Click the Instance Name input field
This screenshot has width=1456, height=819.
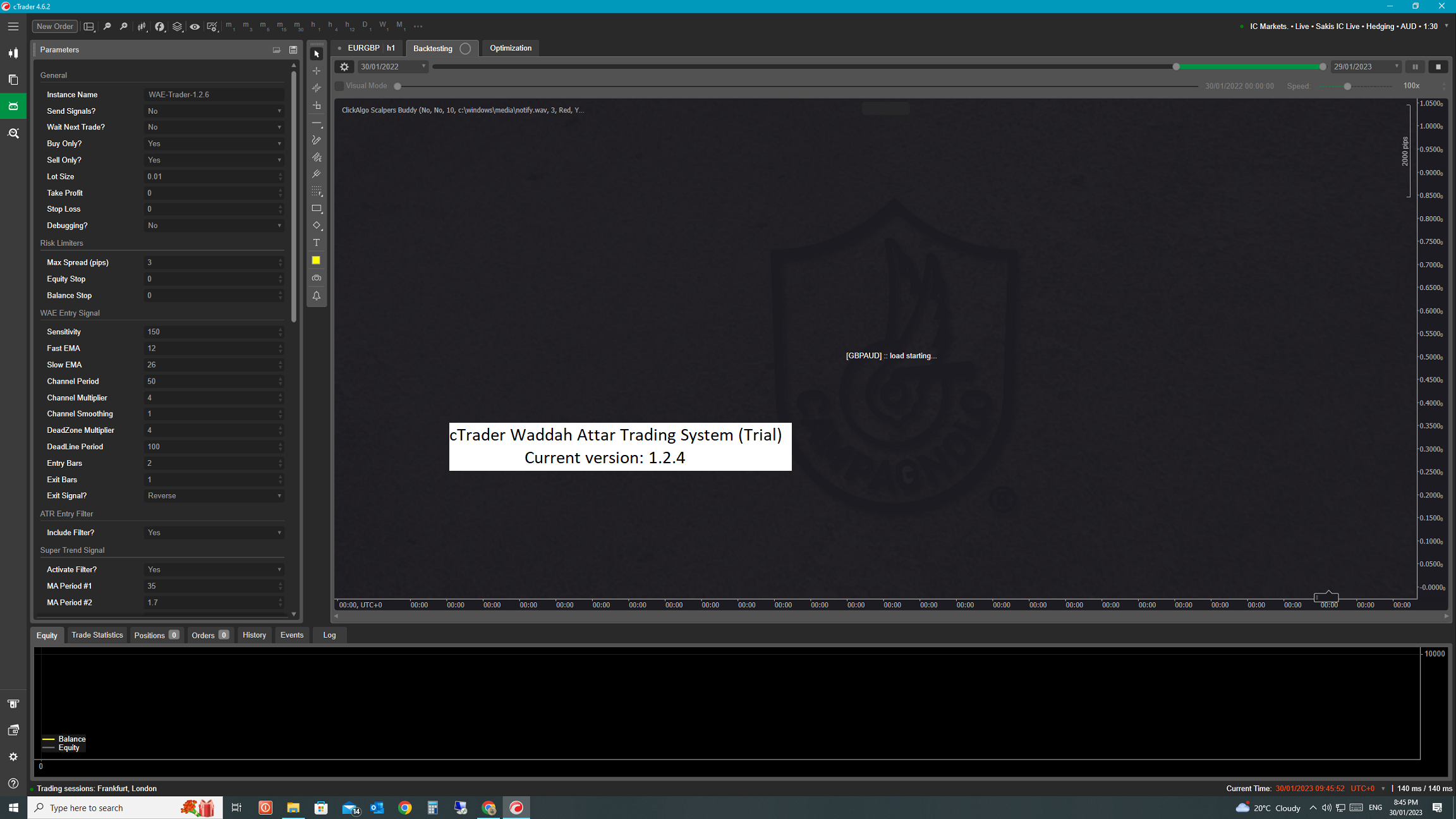(214, 94)
